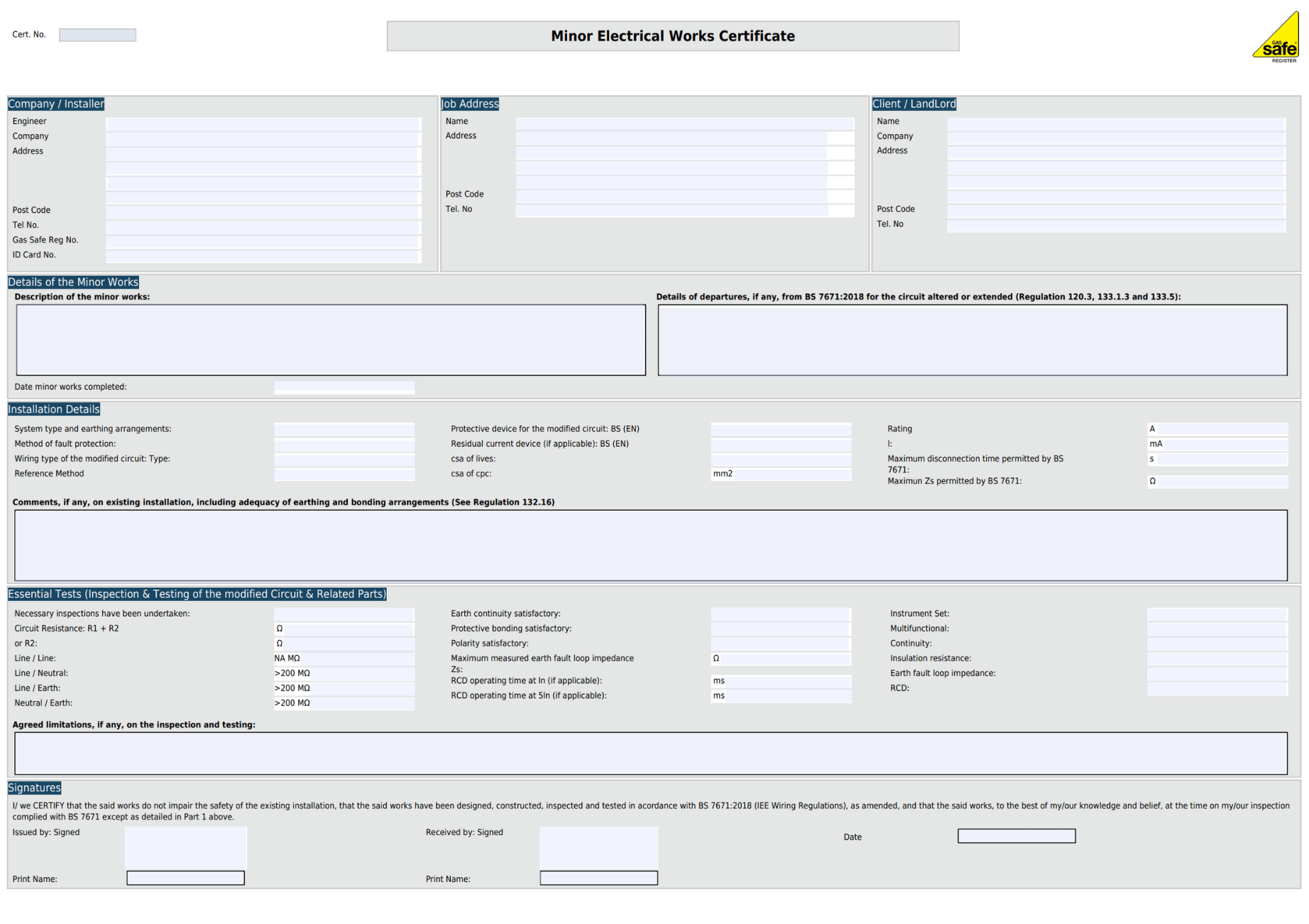Click the Rating field in amps
Image resolution: width=1309 pixels, height=924 pixels.
click(1217, 429)
